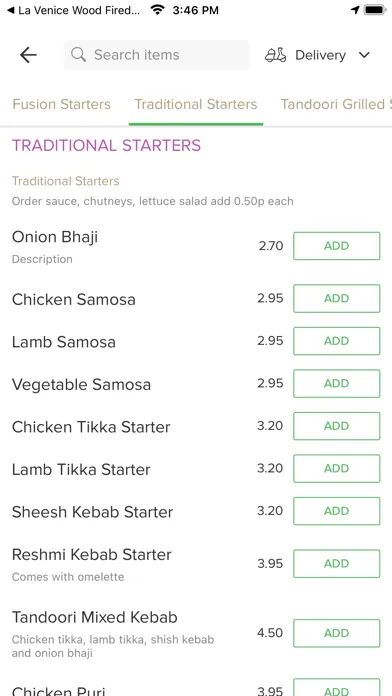The width and height of the screenshot is (392, 696).
Task: Select the Traditional Starters tab
Action: [196, 104]
